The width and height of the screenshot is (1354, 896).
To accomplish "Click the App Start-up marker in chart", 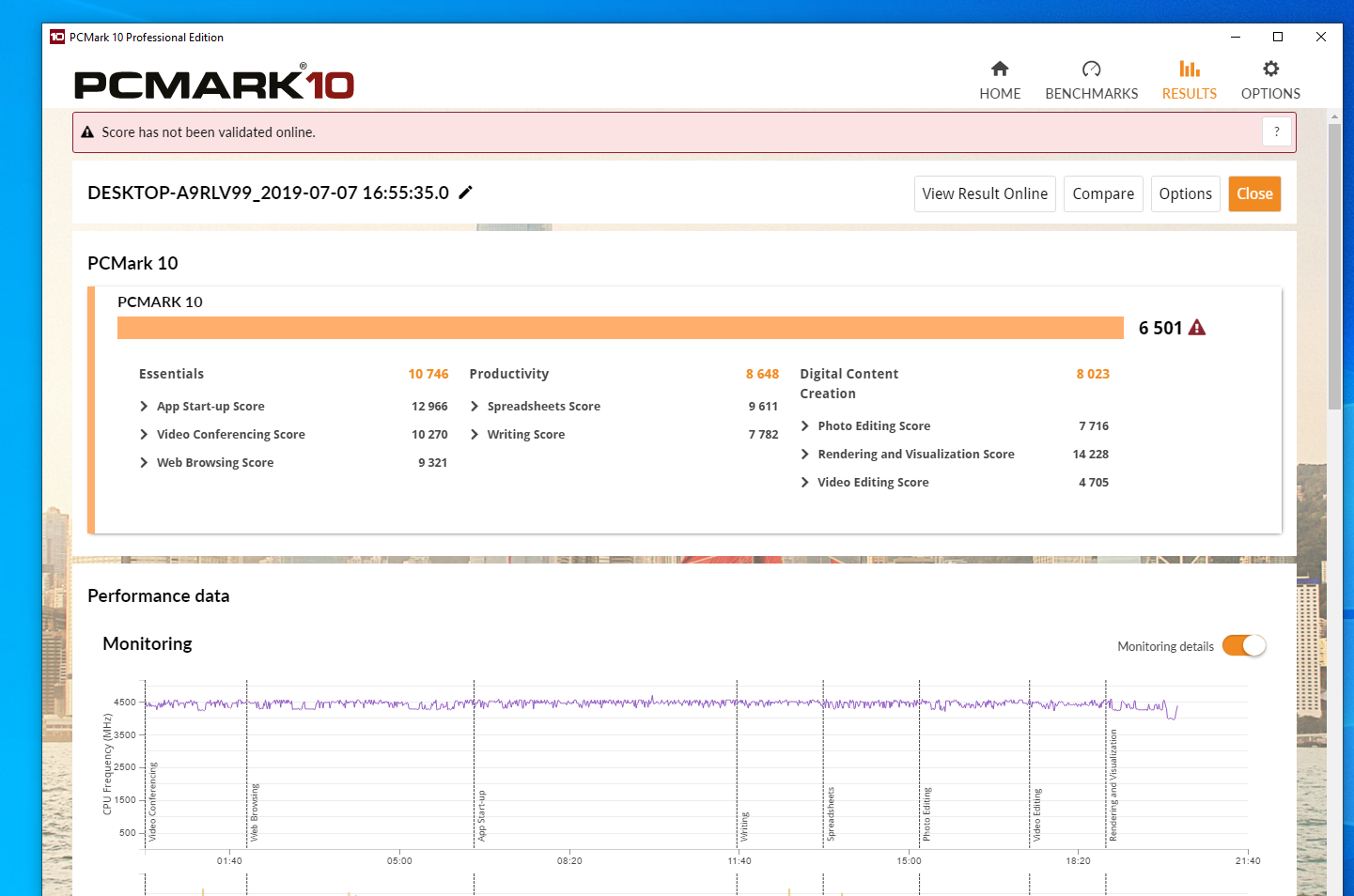I will click(x=482, y=815).
